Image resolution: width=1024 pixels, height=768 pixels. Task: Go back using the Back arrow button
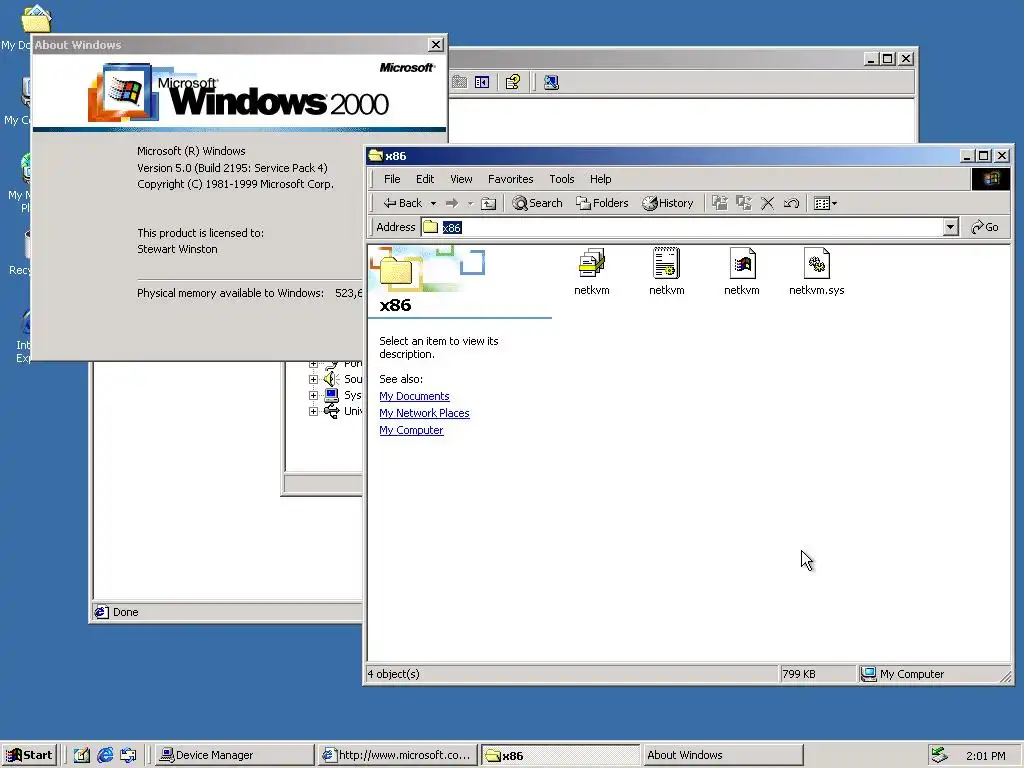(x=403, y=203)
